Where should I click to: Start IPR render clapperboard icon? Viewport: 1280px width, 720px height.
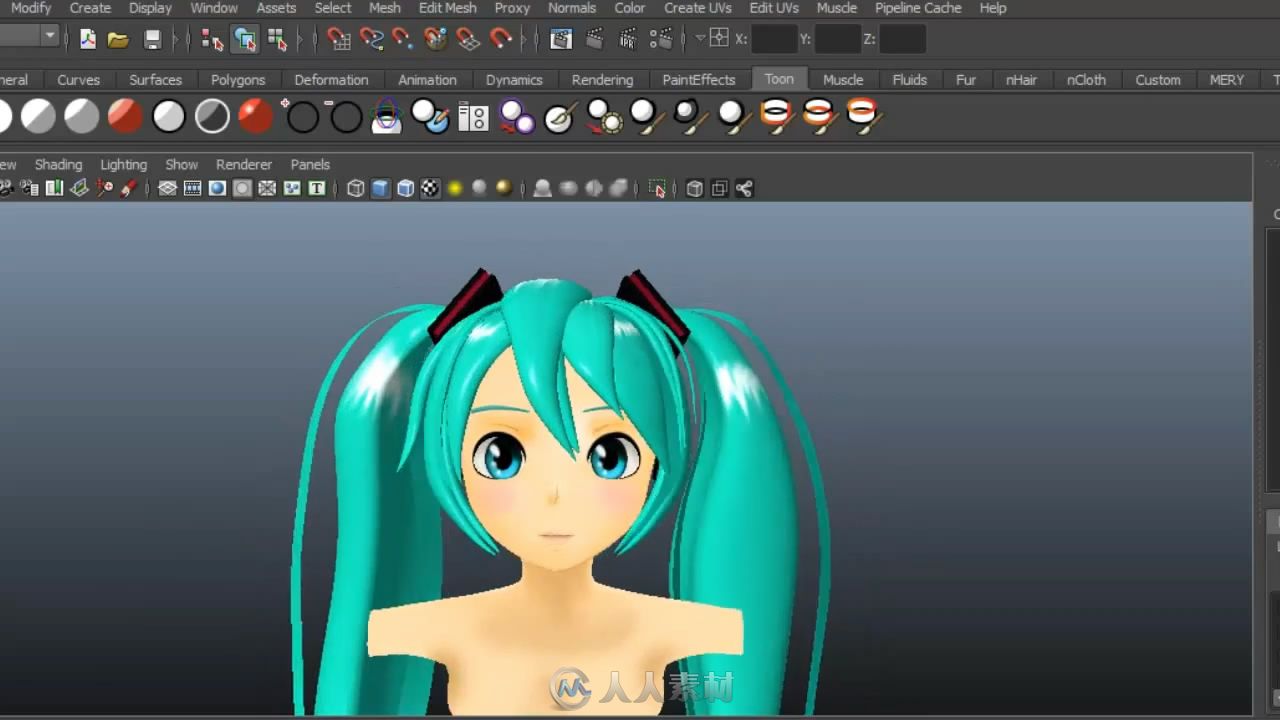point(628,40)
